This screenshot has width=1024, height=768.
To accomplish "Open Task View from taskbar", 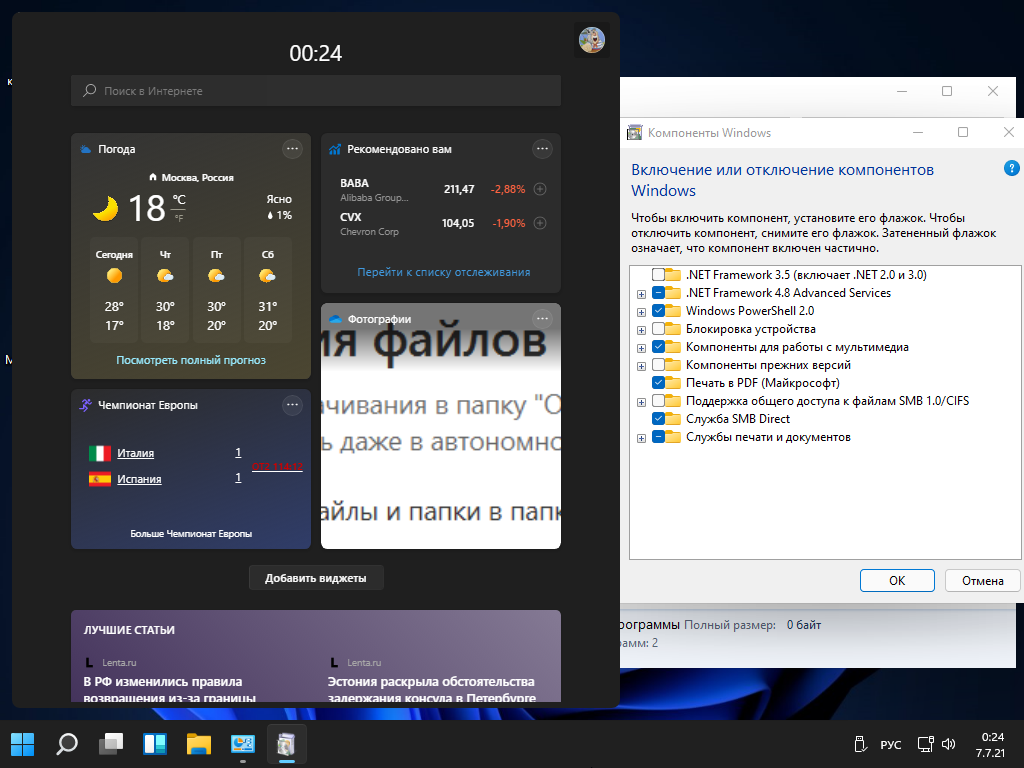I will [111, 744].
